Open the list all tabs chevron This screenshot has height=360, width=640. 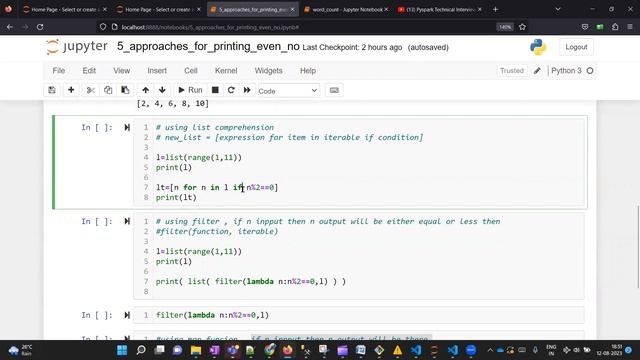(x=558, y=9)
